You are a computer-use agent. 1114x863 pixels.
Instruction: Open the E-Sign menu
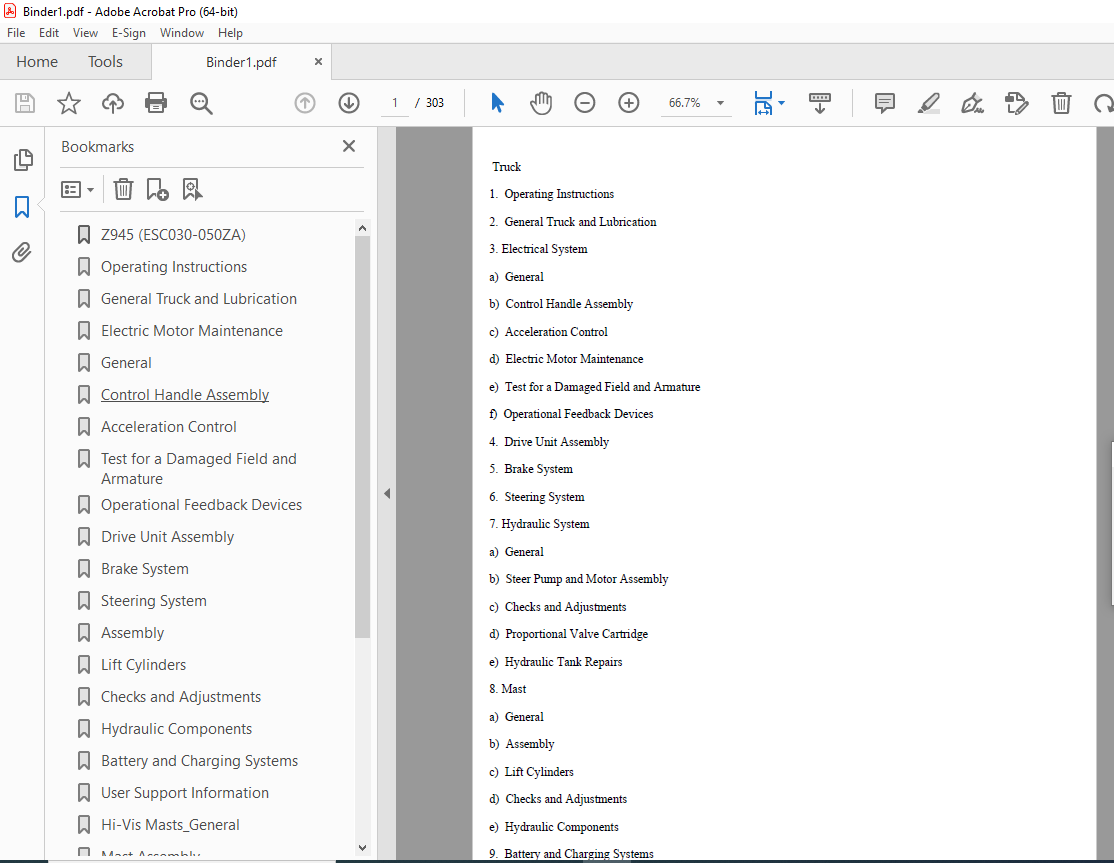[x=129, y=33]
